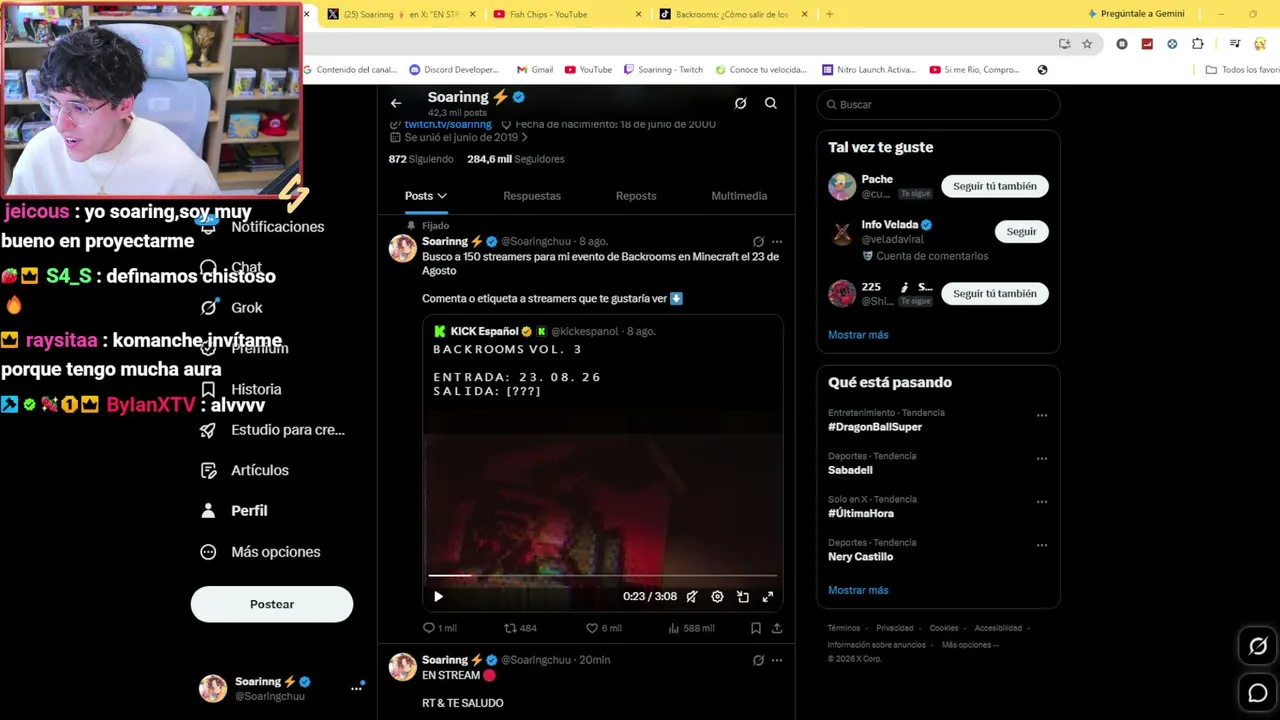Follow Info Velada with Seguir button

click(x=1021, y=231)
